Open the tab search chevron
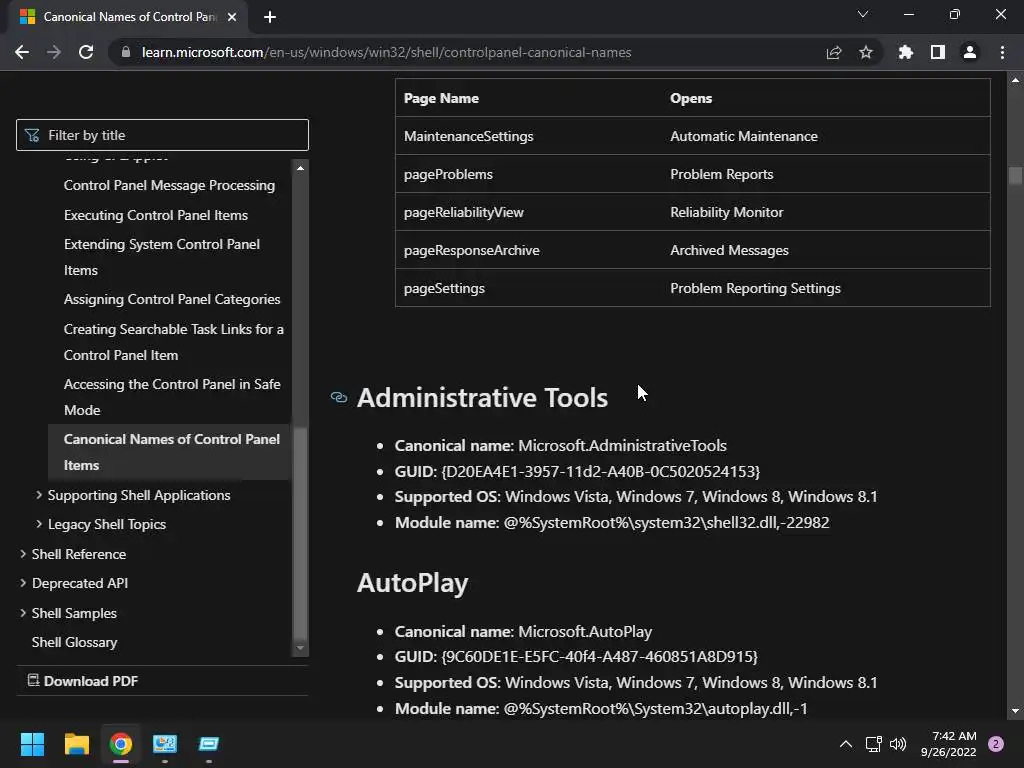The height and width of the screenshot is (768, 1024). (863, 14)
